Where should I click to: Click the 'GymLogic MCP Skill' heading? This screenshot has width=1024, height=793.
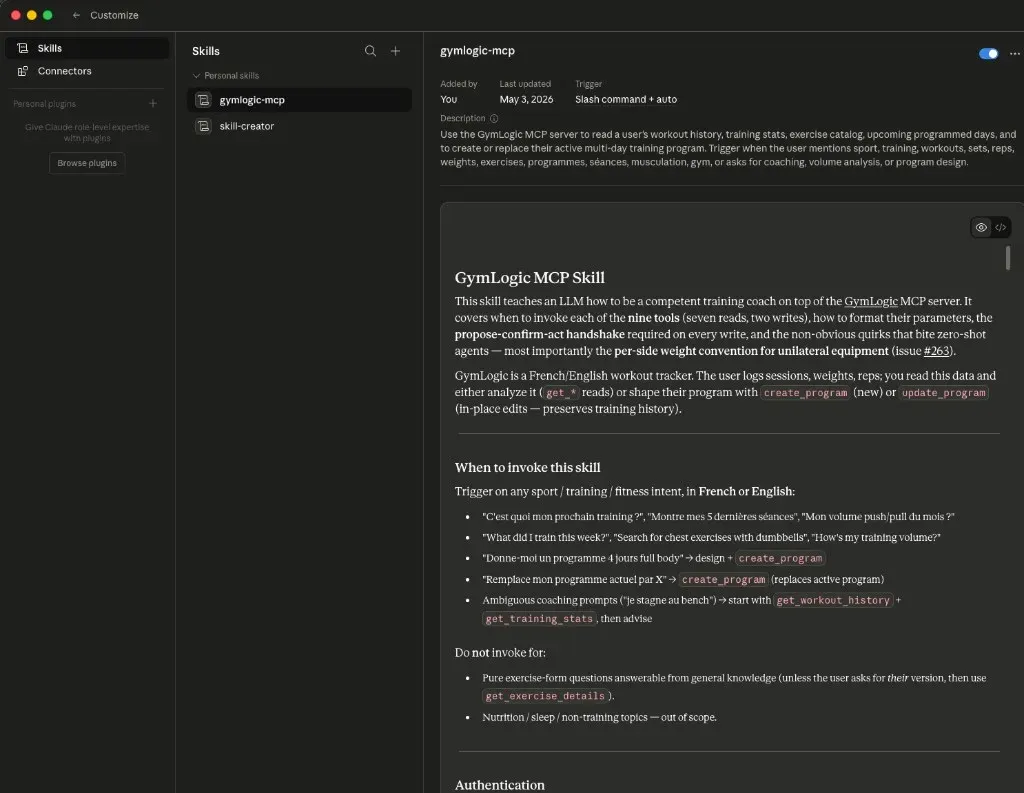[x=530, y=278]
